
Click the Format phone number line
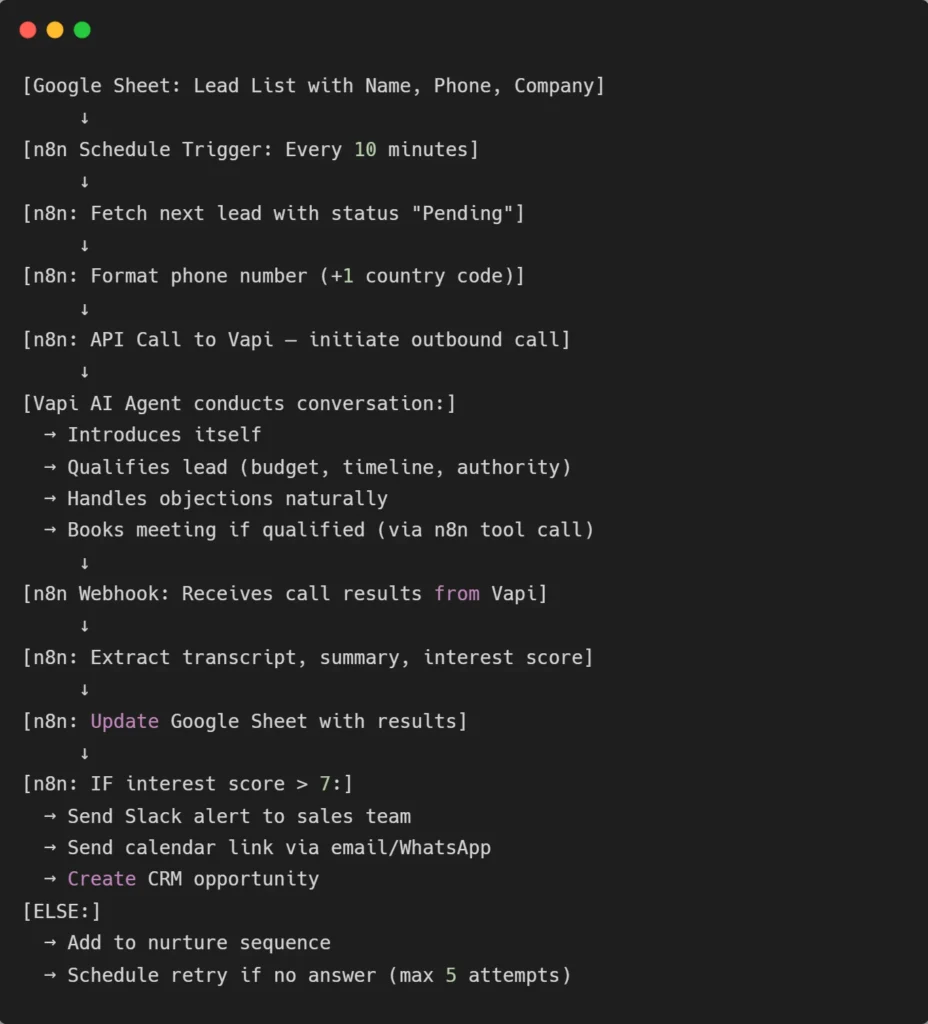coord(273,276)
